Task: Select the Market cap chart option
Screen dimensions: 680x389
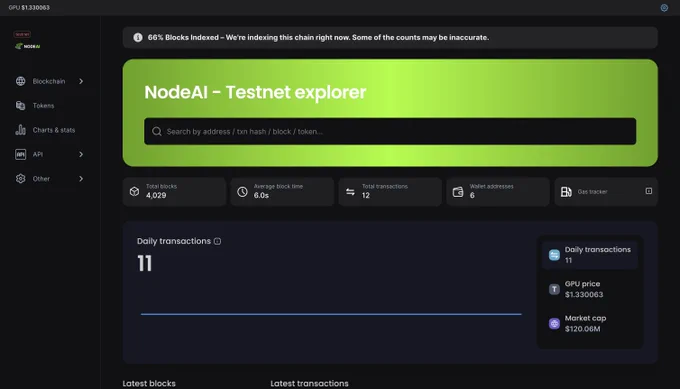Action: pos(590,324)
